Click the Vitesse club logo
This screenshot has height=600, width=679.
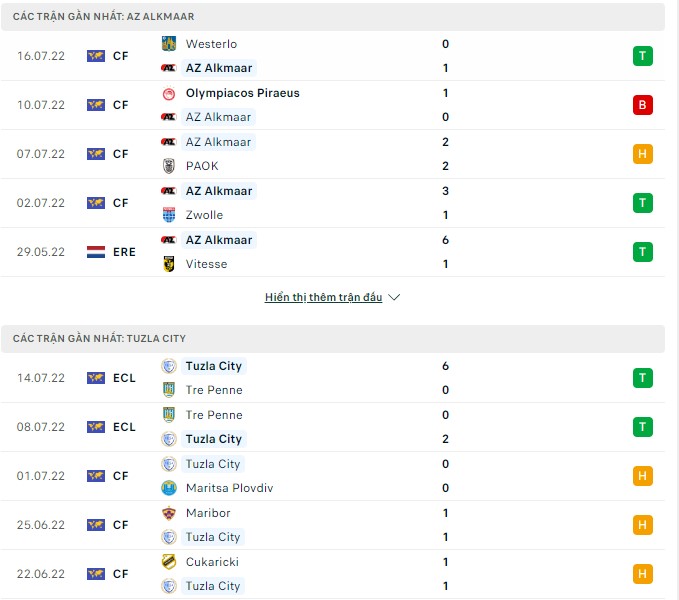click(169, 264)
